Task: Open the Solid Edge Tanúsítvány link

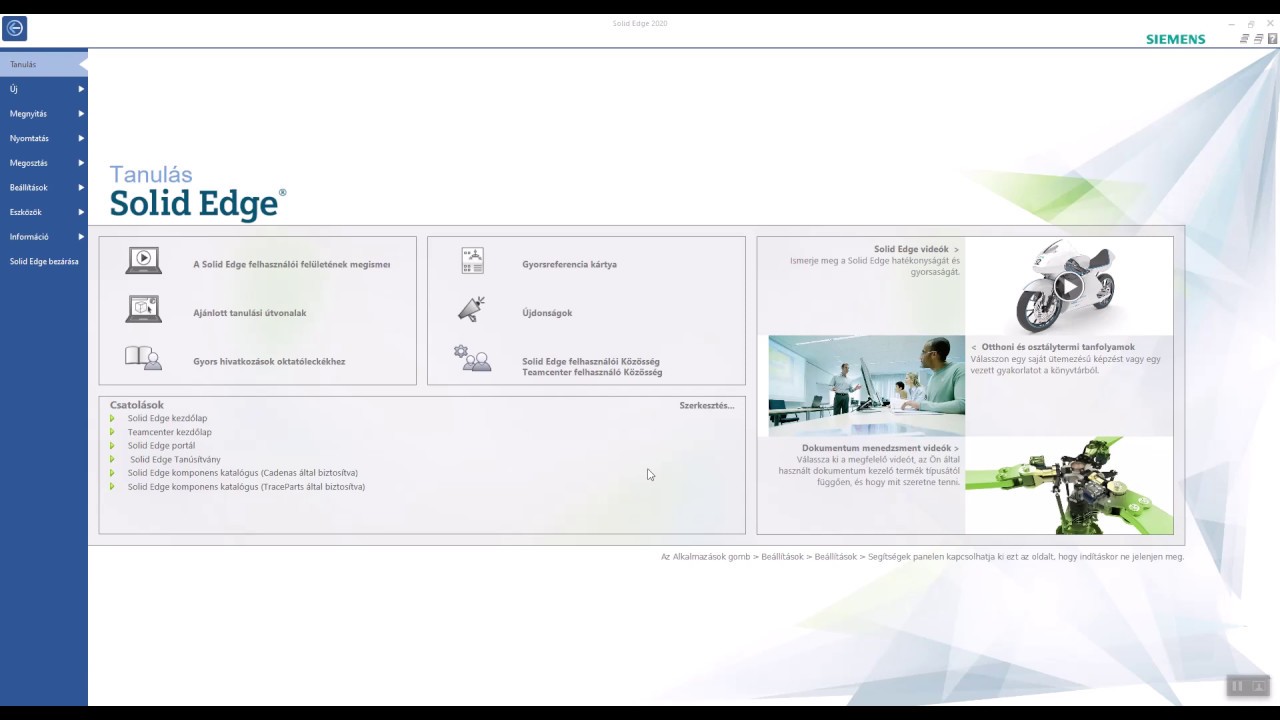Action: pos(175,460)
